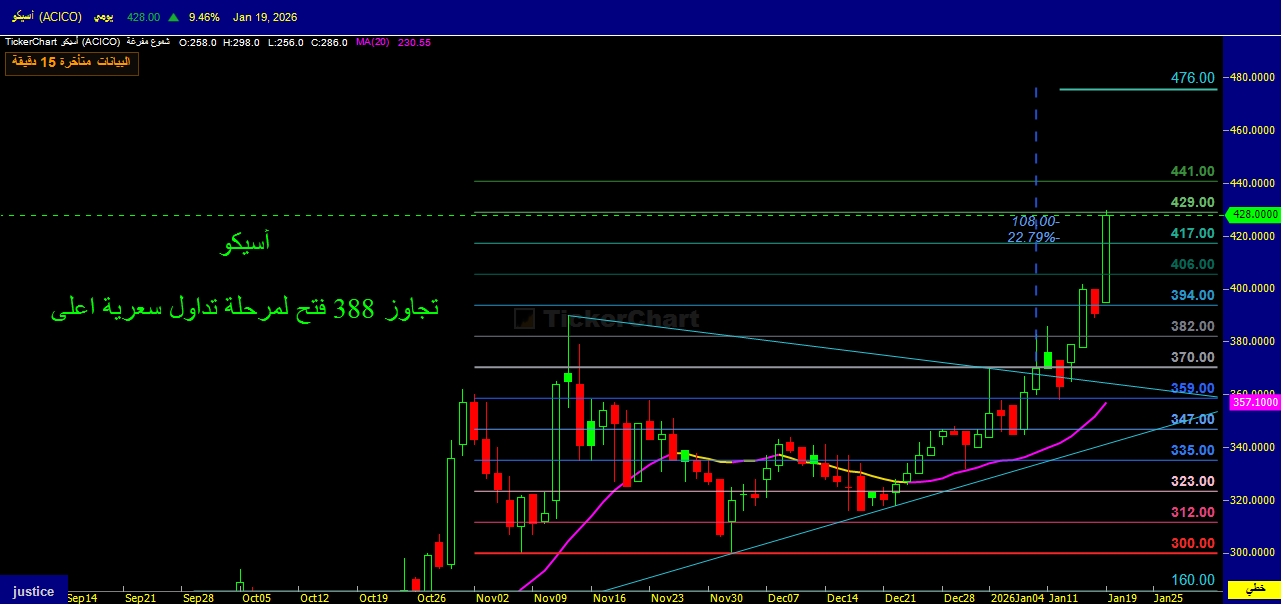The height and width of the screenshot is (604, 1281).
Task: Click the شموع مفرغة chart type label
Action: (149, 42)
